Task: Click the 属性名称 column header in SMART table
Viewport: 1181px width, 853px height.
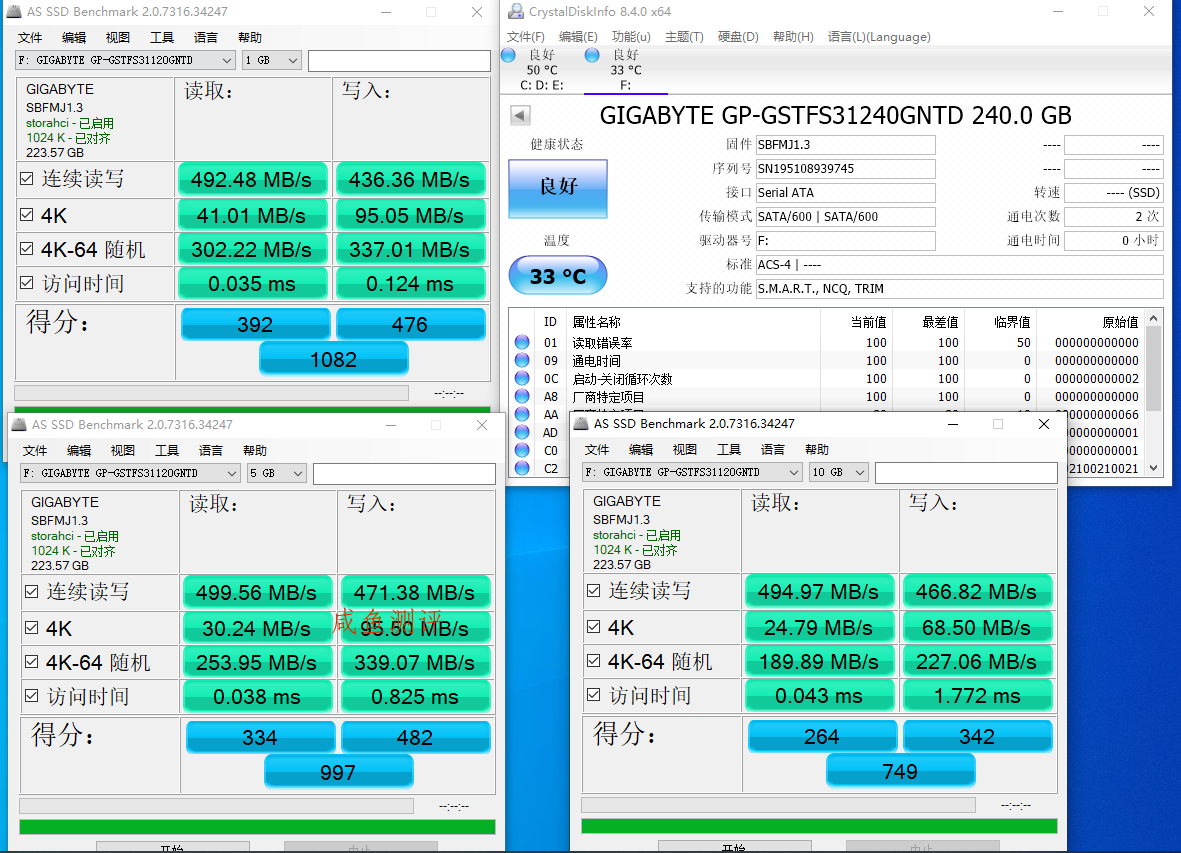Action: [x=597, y=322]
